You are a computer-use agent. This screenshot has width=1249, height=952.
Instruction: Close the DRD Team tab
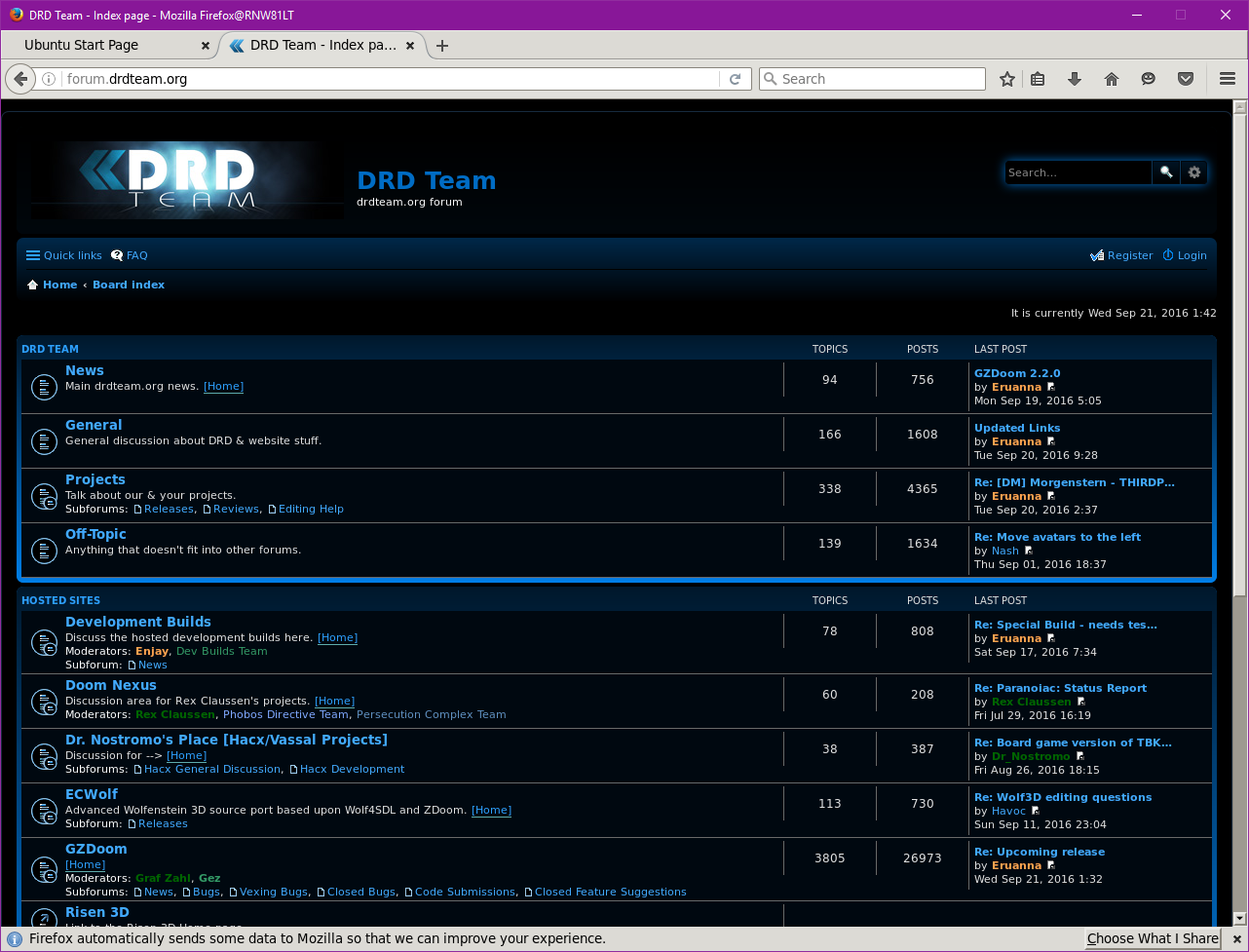pos(410,46)
